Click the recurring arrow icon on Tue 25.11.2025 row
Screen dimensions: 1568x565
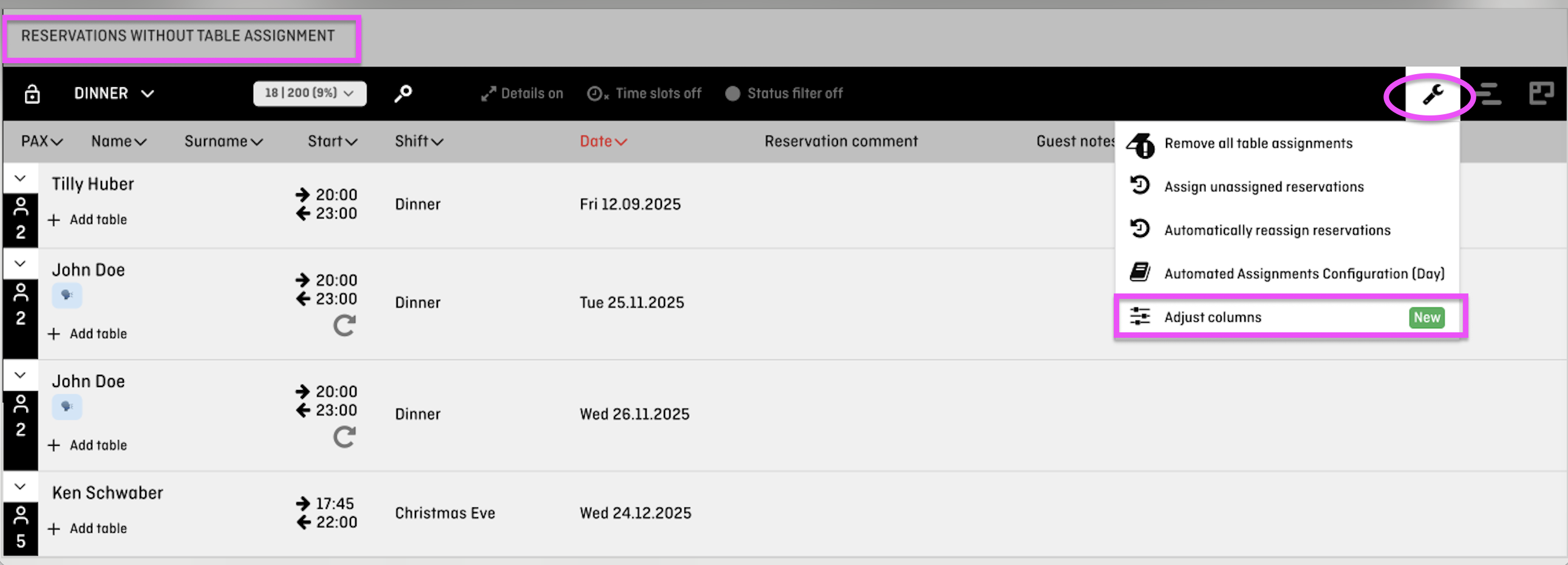point(344,326)
